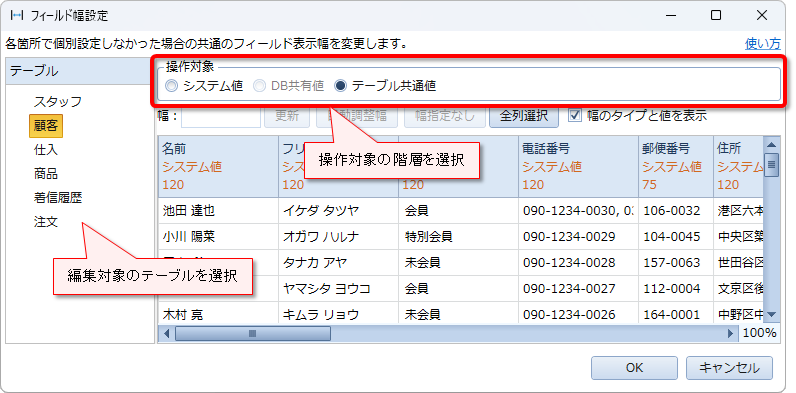This screenshot has width=796, height=393.
Task: Click the scroll down arrow of grid
Action: click(x=772, y=315)
